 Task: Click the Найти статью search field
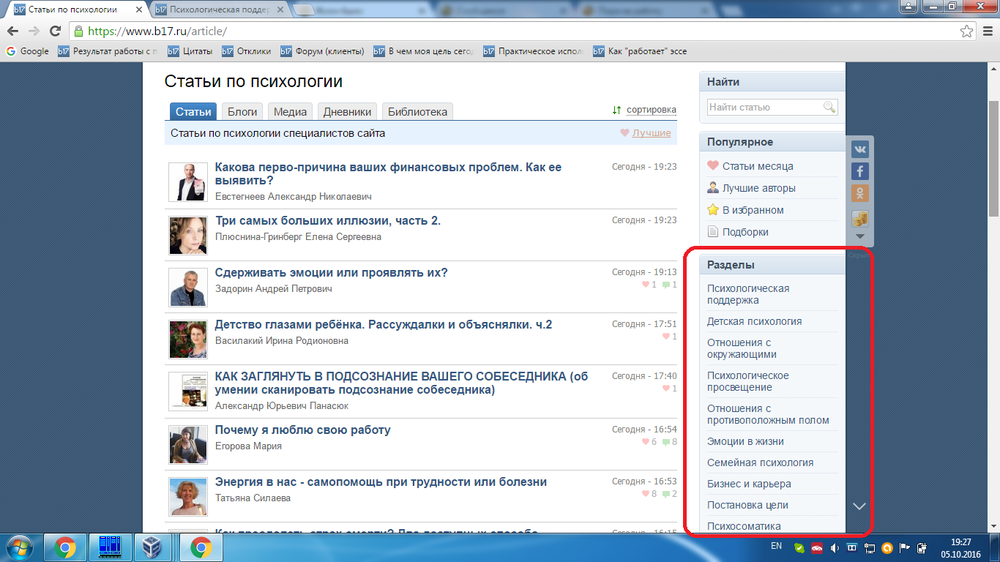[x=765, y=107]
